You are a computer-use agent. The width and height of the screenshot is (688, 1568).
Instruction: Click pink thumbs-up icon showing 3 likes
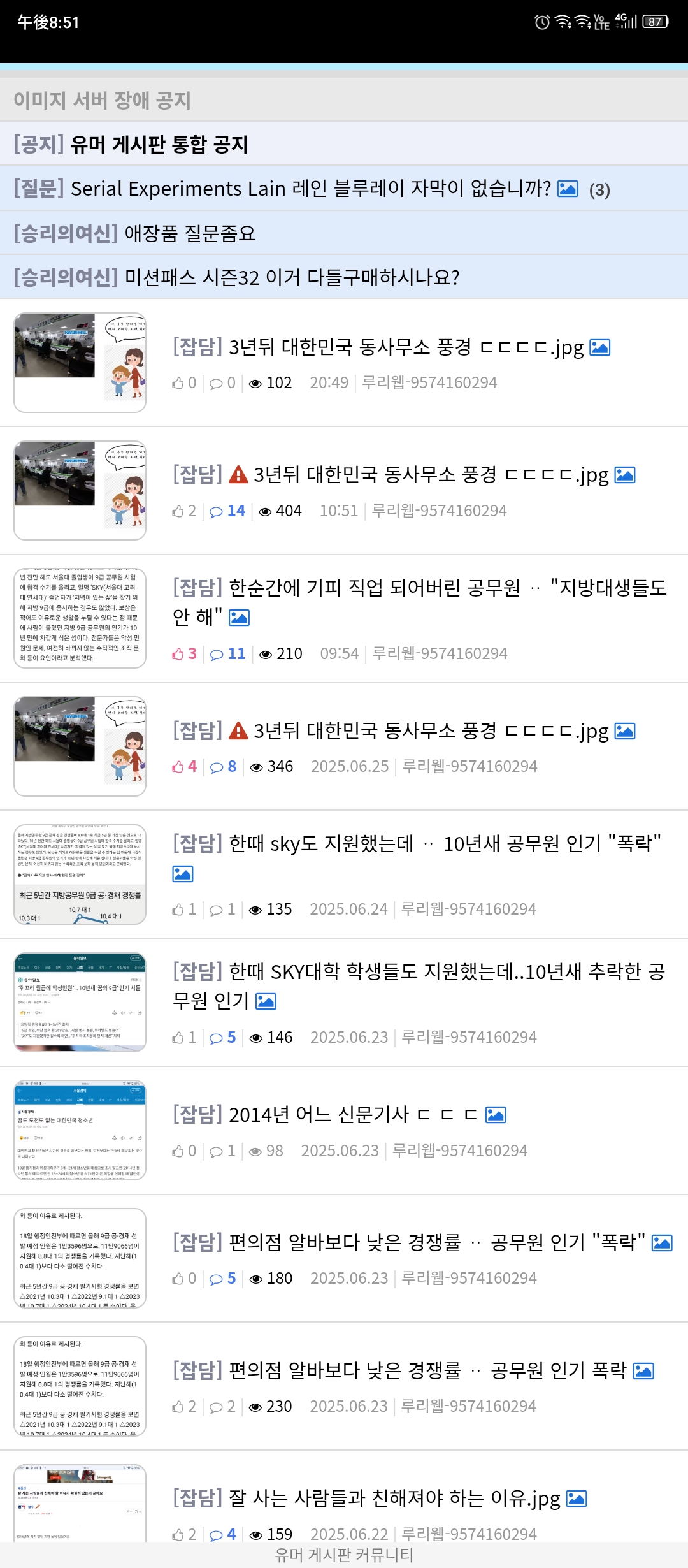point(178,654)
